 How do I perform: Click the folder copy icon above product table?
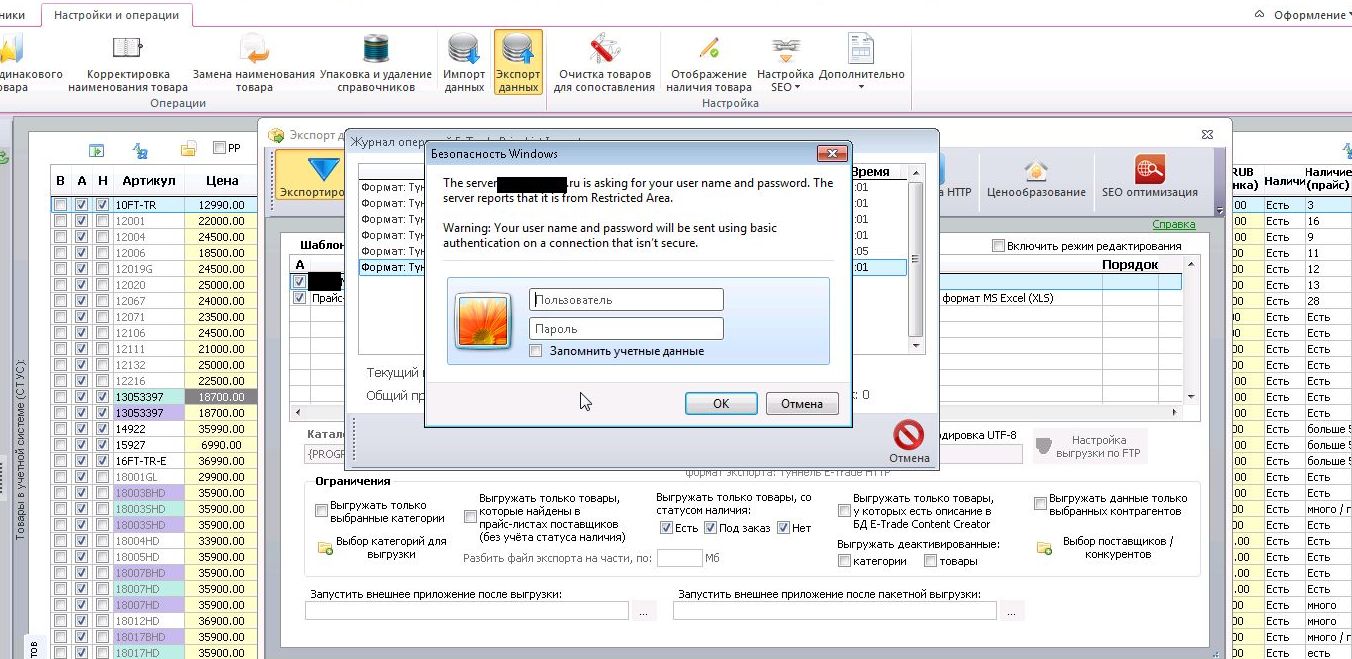[188, 149]
